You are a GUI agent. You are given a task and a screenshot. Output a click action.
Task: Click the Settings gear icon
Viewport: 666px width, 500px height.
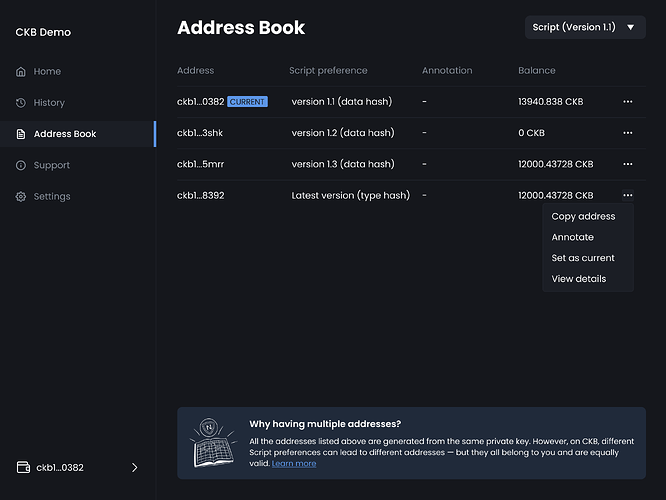(x=21, y=197)
